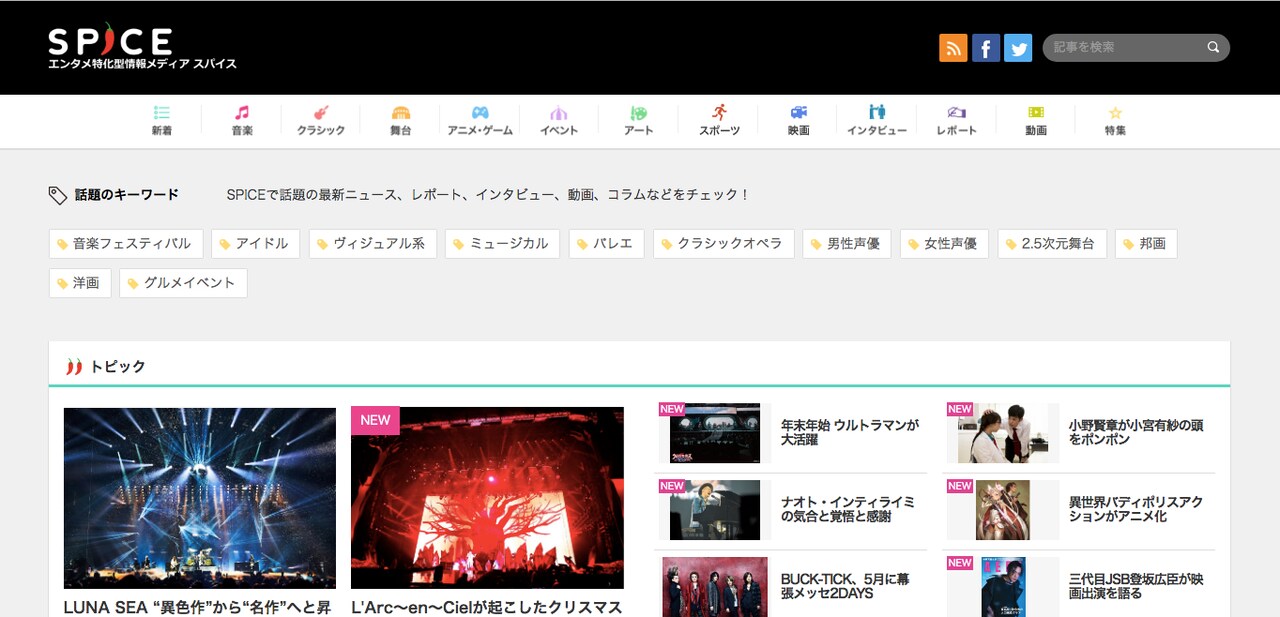
Task: Open the 映画 movie camera icon
Action: tap(798, 113)
